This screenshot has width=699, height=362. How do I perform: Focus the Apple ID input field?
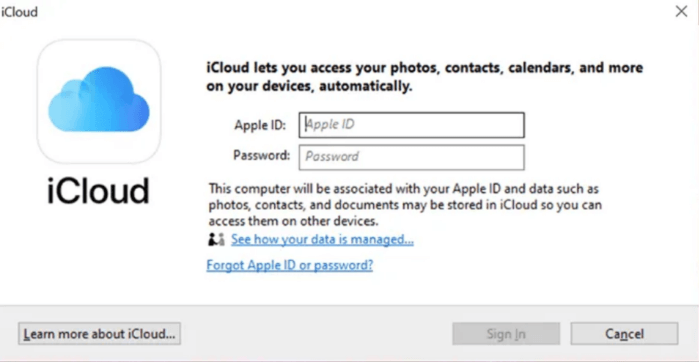point(411,125)
